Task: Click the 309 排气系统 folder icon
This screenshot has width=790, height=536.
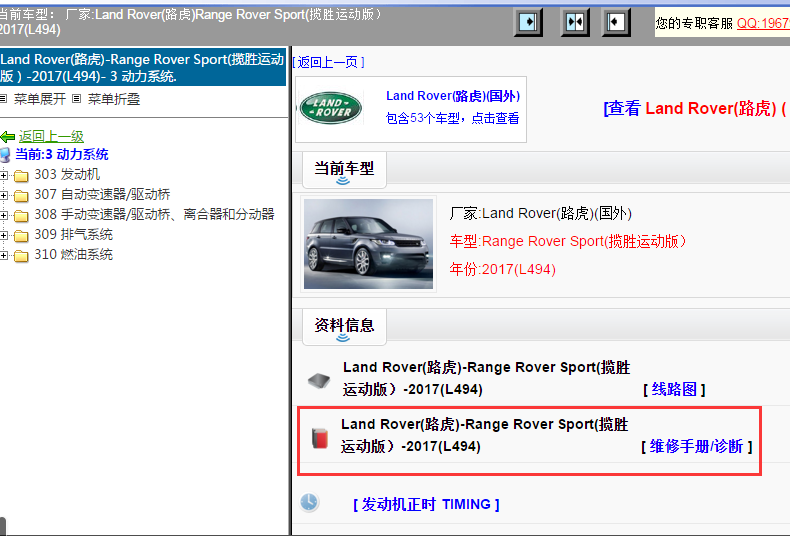Action: coord(21,236)
